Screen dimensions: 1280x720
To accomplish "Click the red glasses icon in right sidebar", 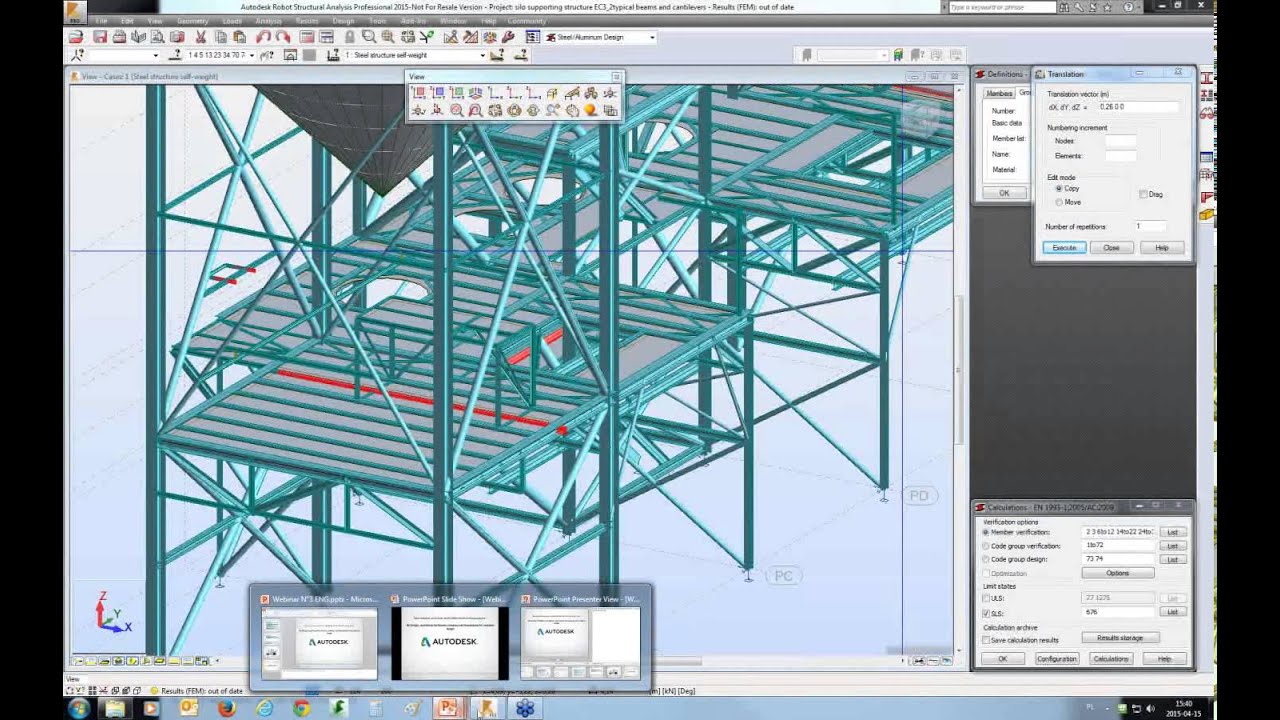I will (x=1207, y=113).
